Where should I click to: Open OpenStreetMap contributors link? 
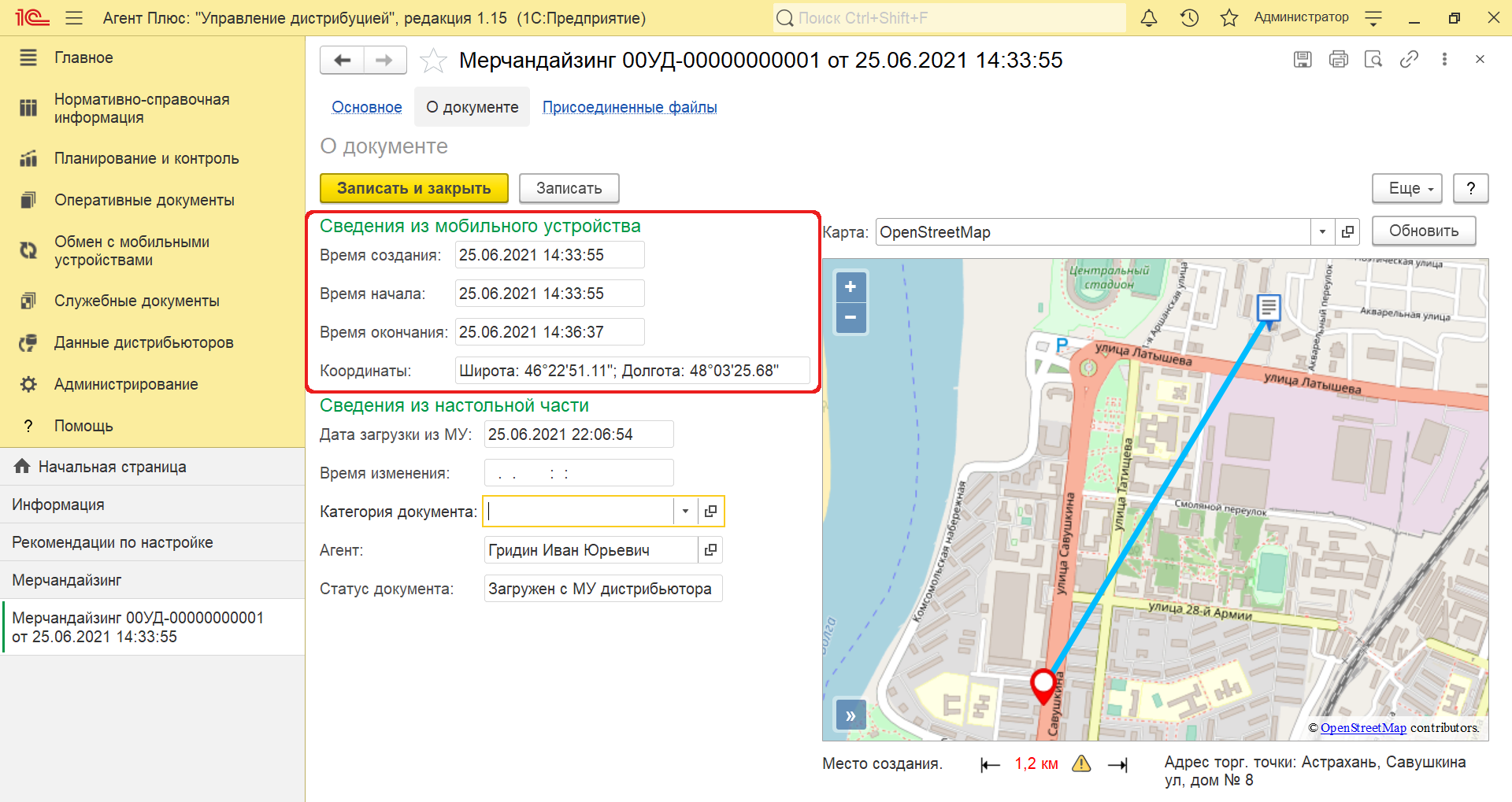pyautogui.click(x=1363, y=728)
